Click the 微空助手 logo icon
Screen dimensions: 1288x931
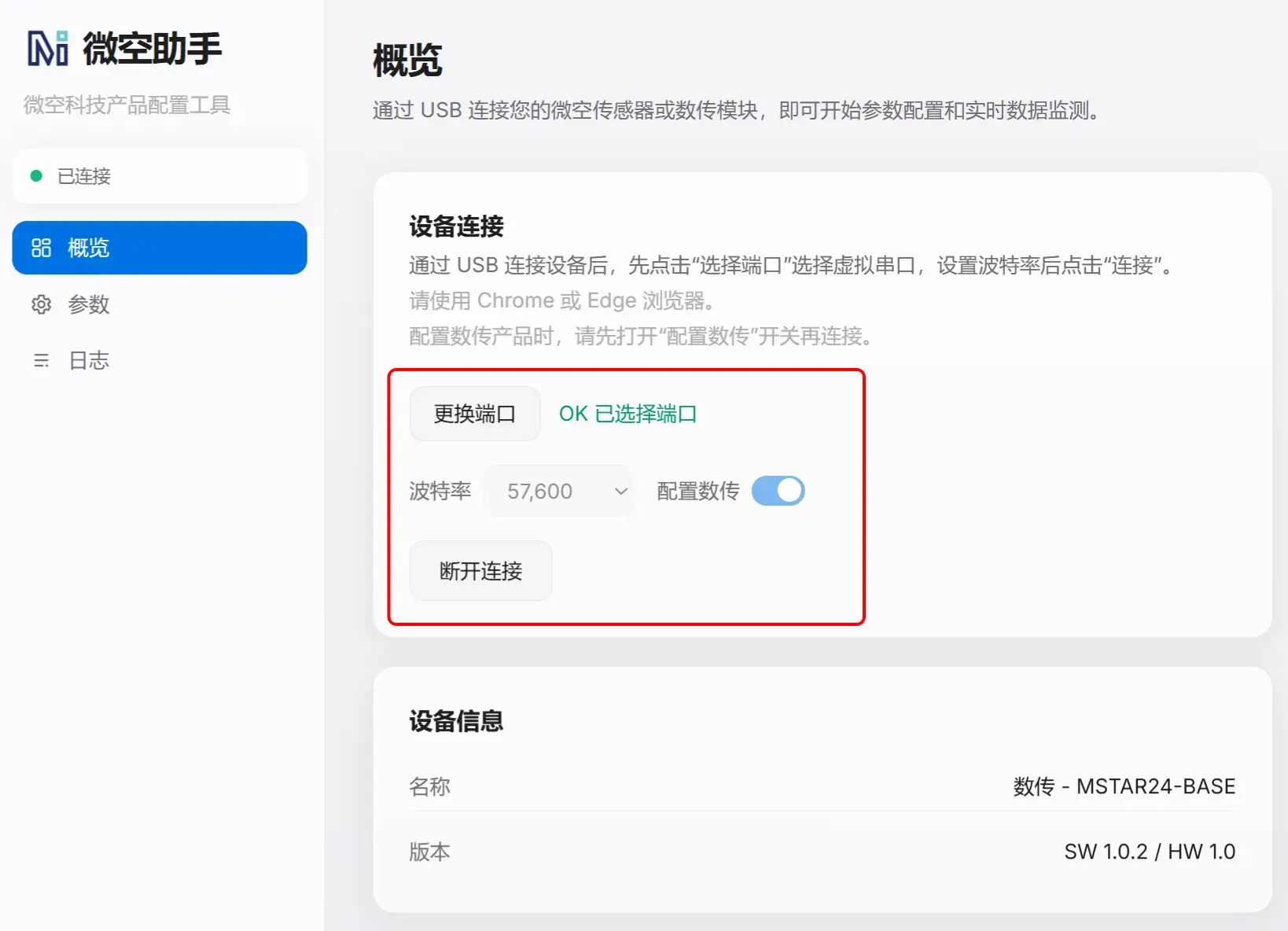(48, 48)
